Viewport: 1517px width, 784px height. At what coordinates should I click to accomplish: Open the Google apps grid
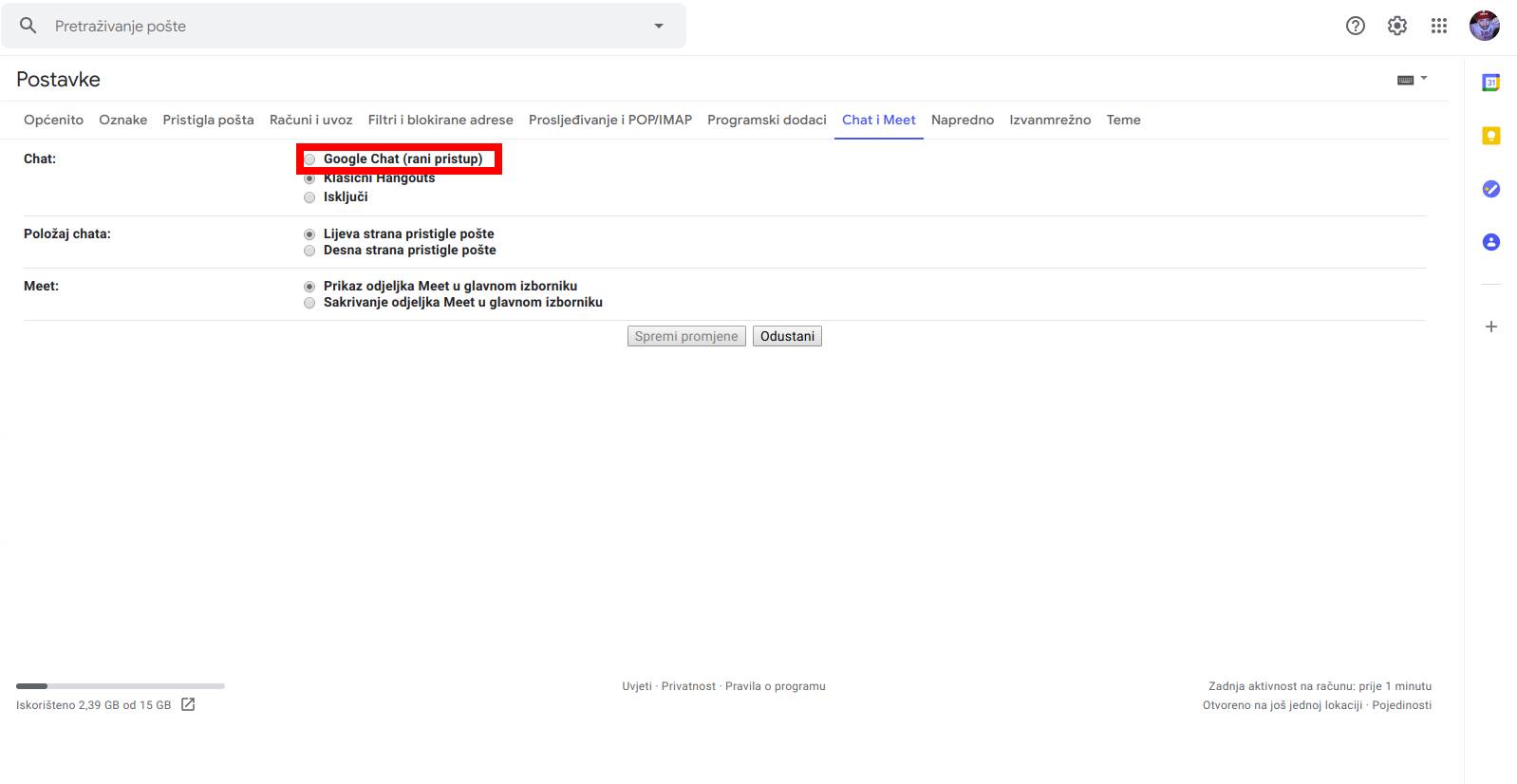[x=1439, y=26]
